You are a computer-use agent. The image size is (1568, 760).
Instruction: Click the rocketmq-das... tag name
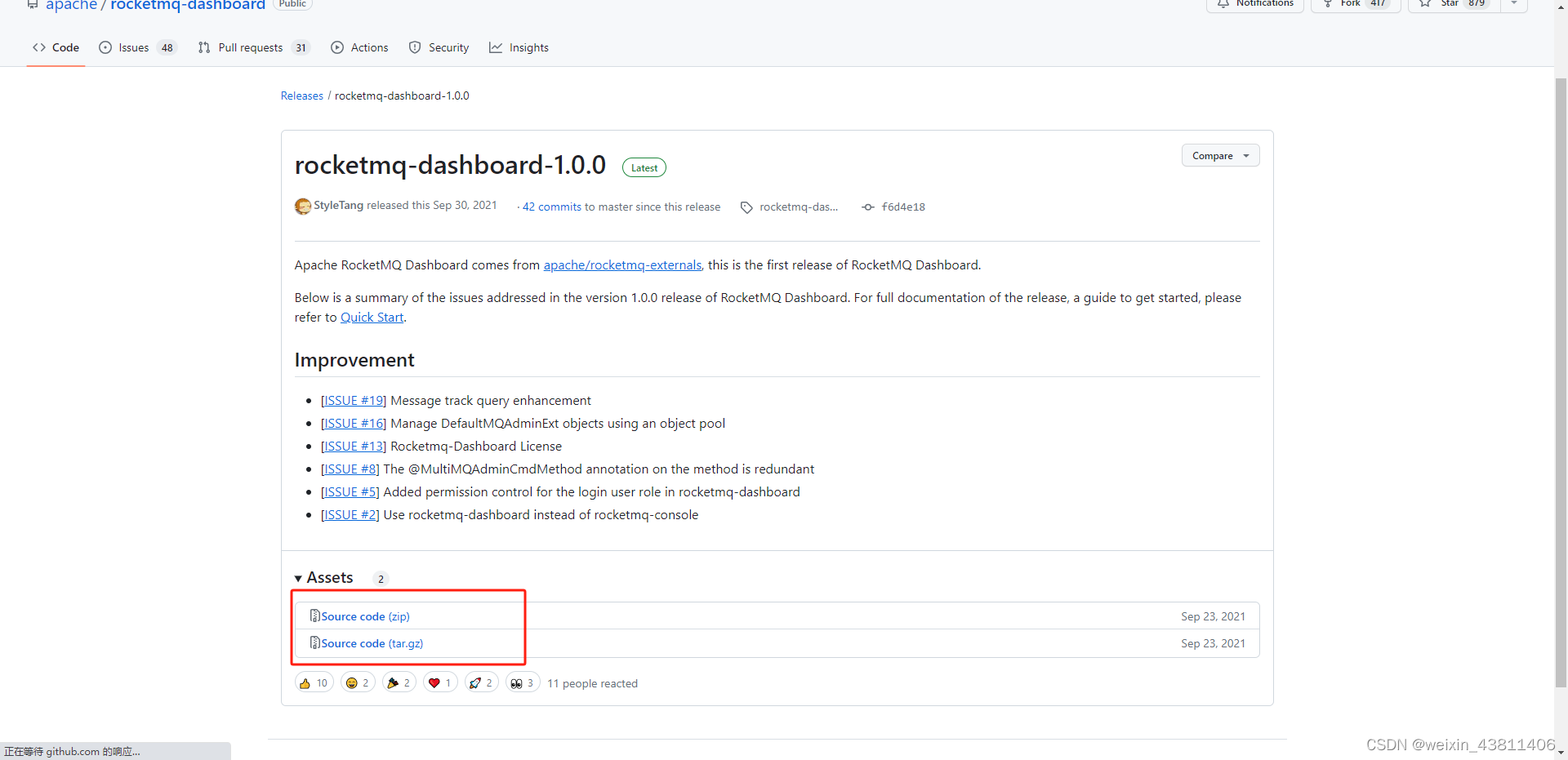click(799, 207)
